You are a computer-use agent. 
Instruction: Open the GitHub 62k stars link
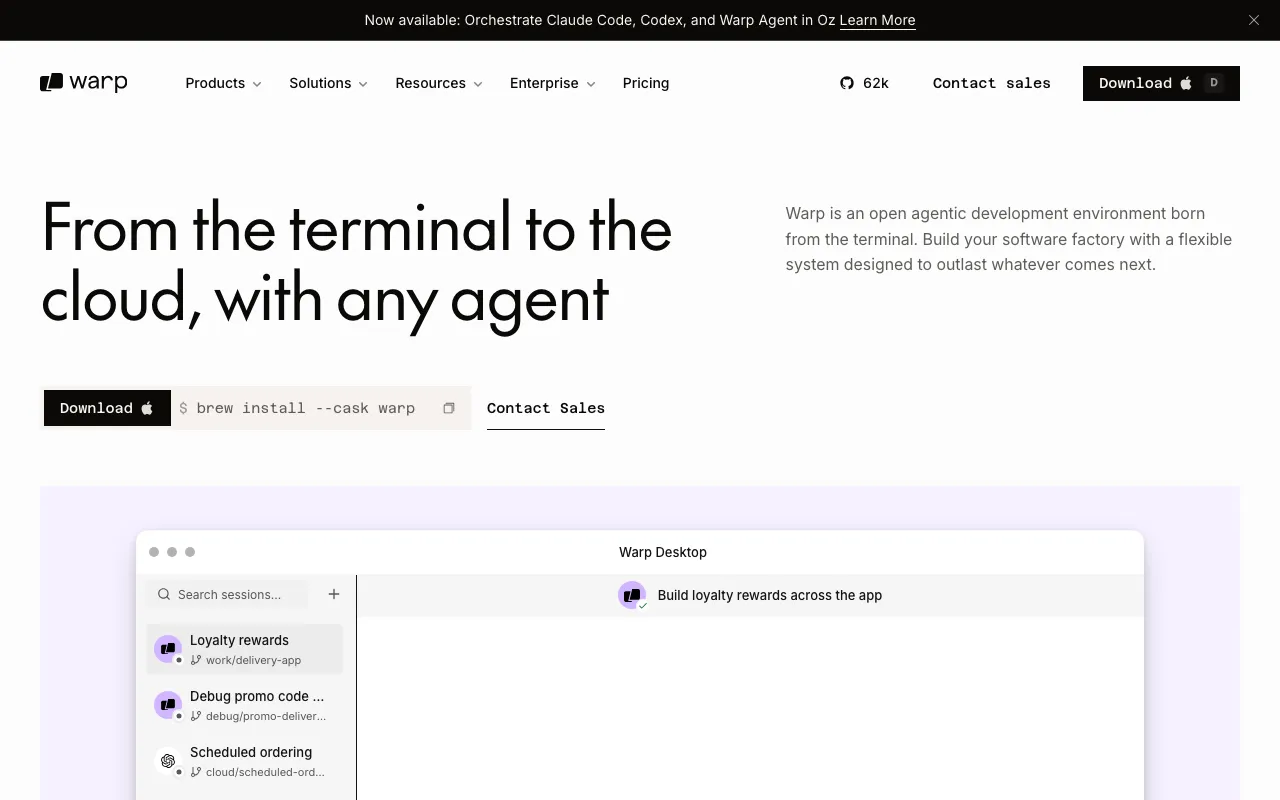865,83
